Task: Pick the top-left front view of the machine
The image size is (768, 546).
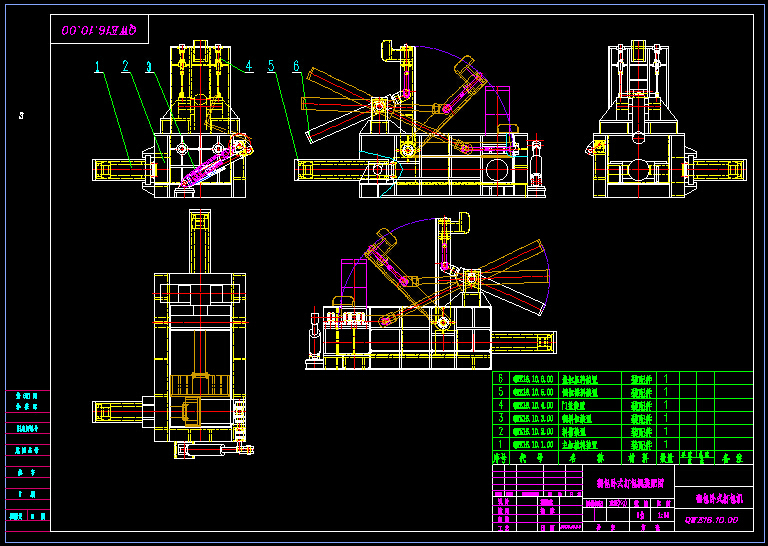Action: point(172,120)
